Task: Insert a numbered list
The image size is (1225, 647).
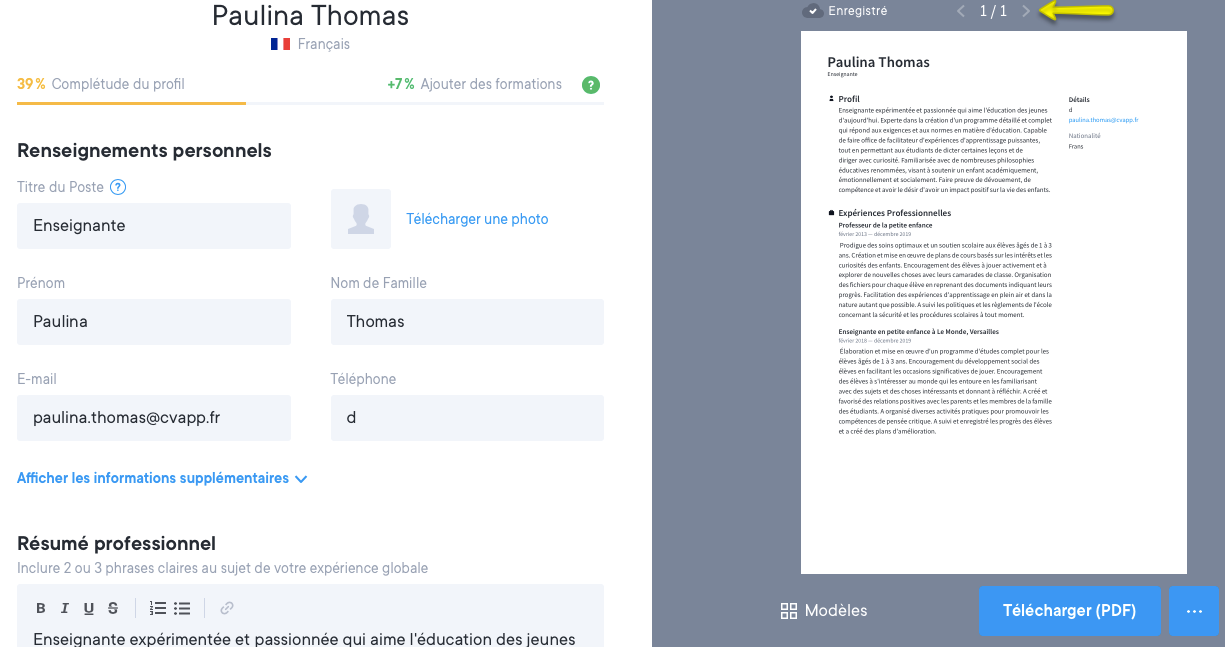Action: point(158,608)
